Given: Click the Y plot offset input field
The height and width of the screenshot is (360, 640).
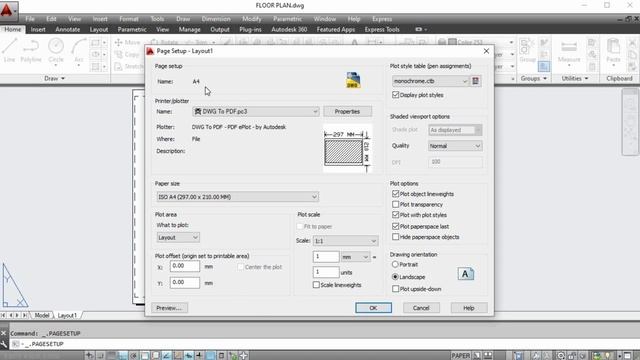Looking at the screenshot, I should point(185,282).
